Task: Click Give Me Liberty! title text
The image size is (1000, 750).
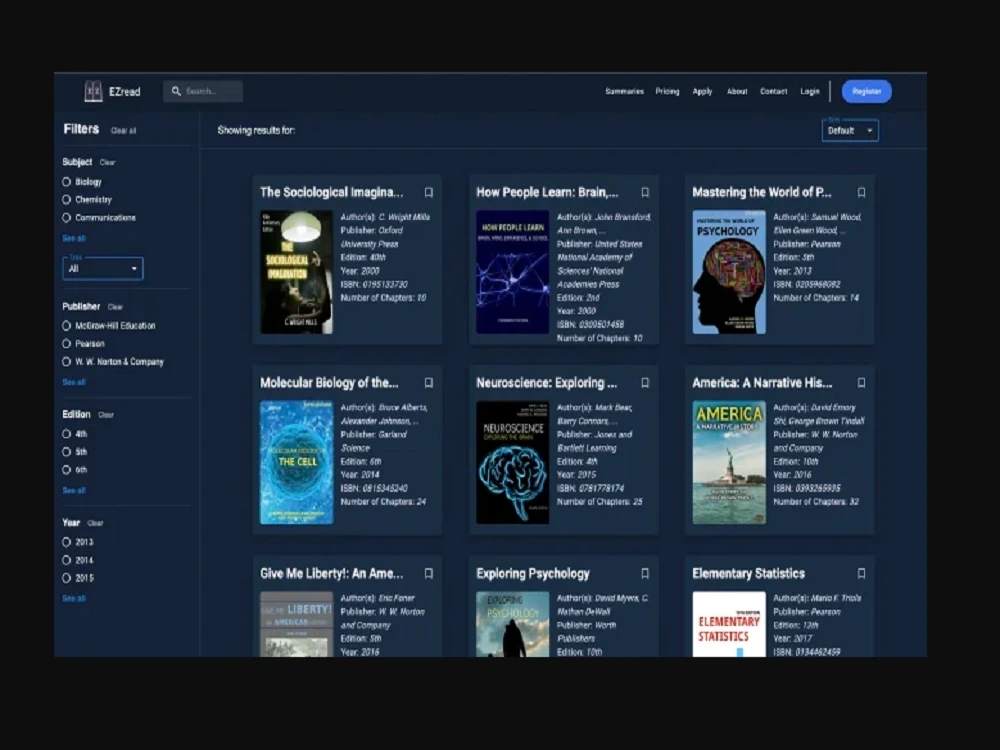Action: [332, 573]
